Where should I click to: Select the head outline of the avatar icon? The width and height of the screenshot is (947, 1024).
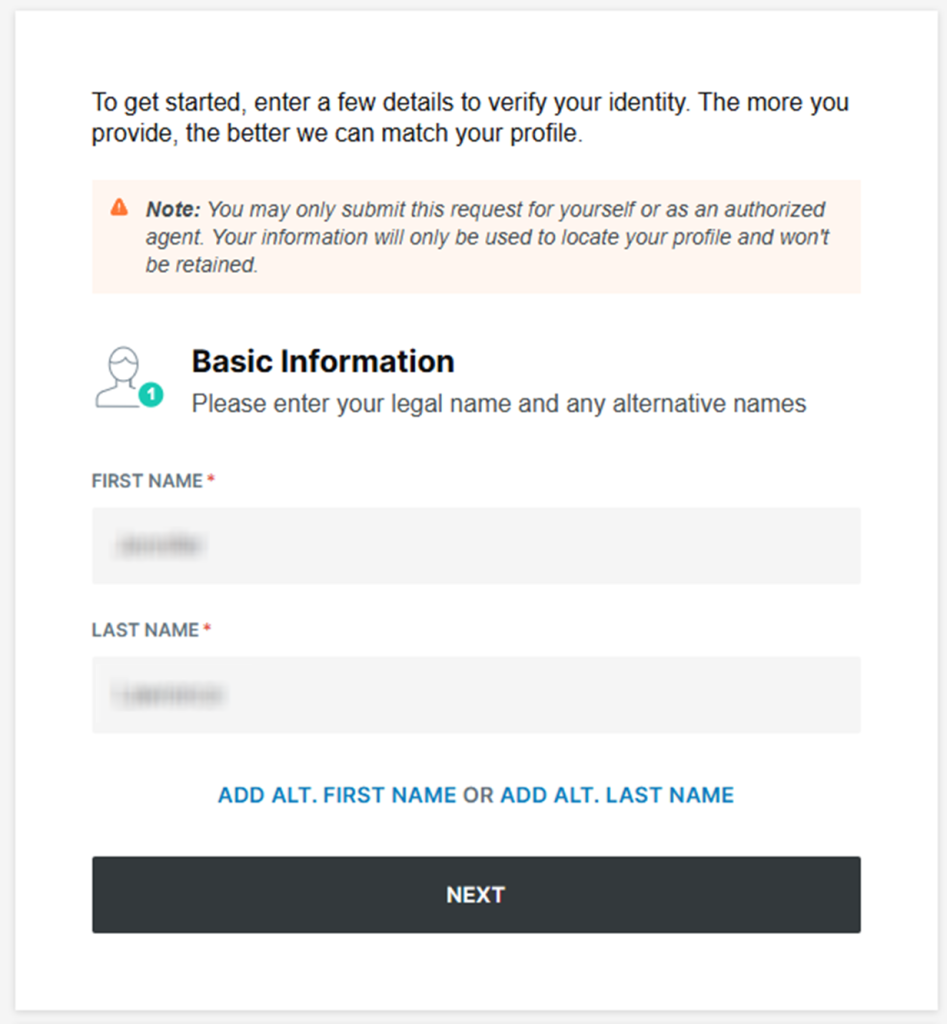click(x=122, y=362)
